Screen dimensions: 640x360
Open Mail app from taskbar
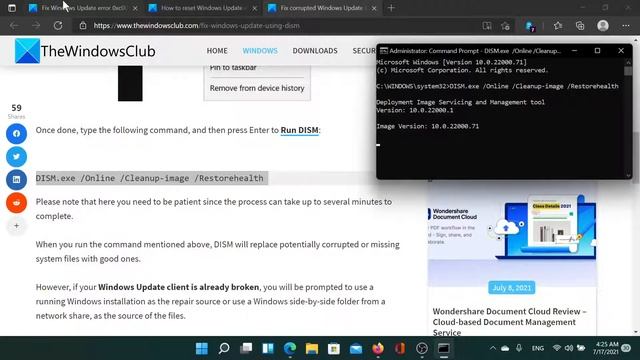pos(356,348)
